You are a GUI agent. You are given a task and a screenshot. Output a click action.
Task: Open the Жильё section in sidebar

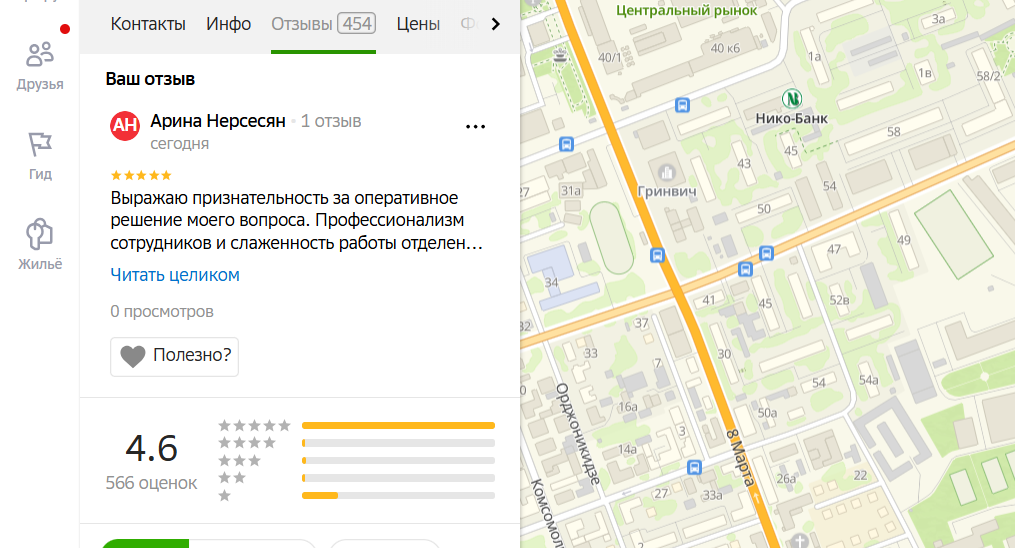(39, 245)
